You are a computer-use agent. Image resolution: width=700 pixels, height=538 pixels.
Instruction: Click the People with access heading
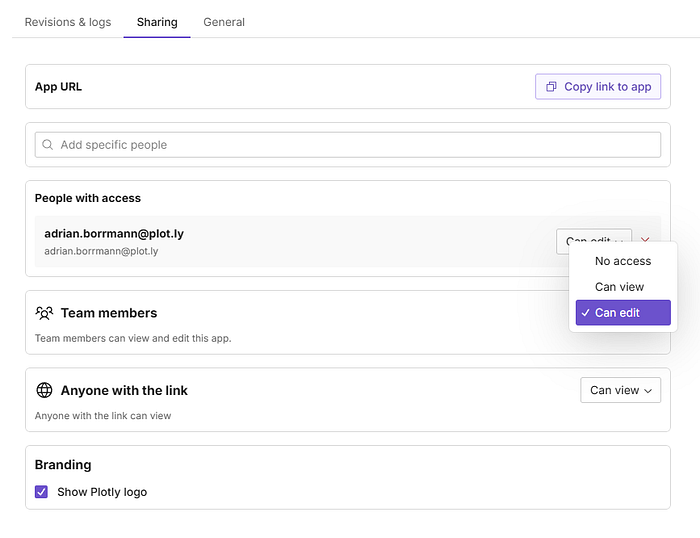tap(88, 198)
